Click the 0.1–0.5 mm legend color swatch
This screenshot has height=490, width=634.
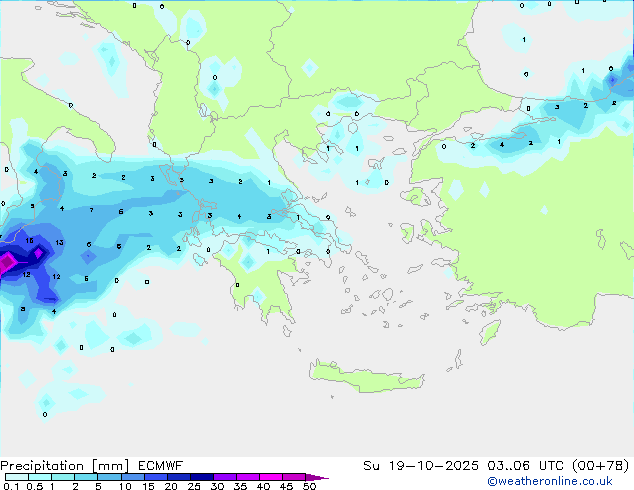(x=17, y=477)
